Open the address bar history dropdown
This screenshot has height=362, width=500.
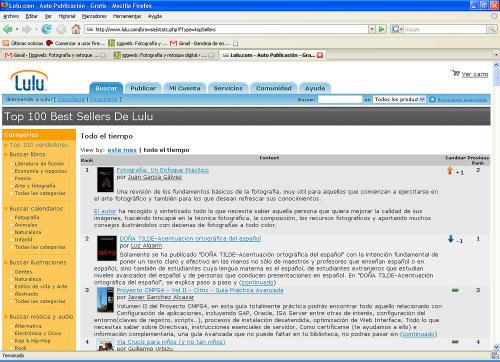372,29
